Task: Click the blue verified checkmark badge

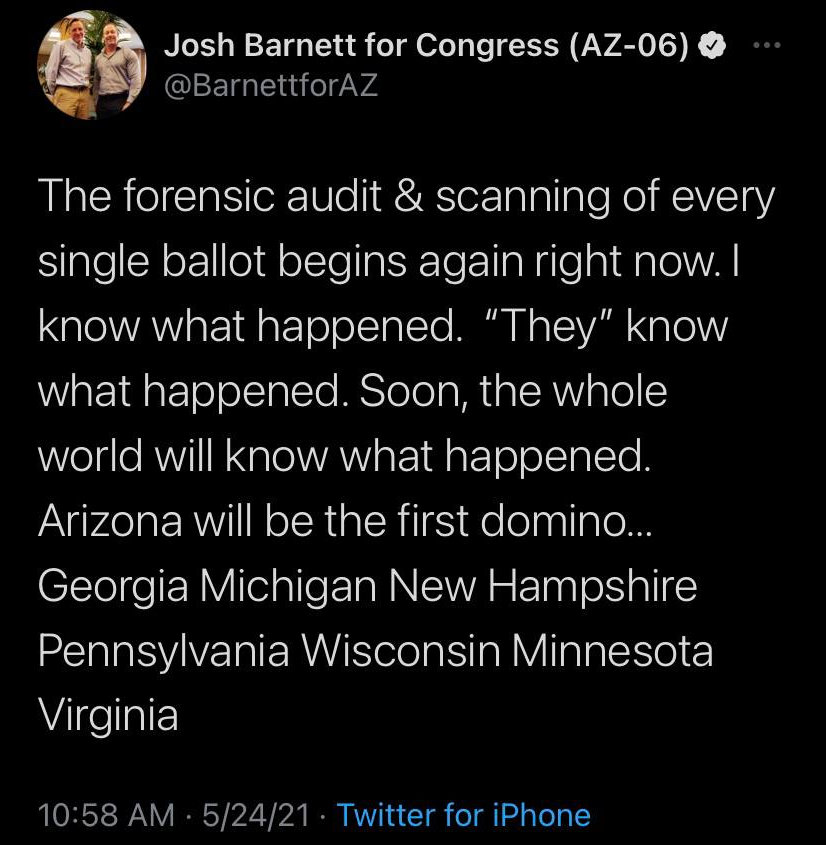Action: click(x=712, y=46)
